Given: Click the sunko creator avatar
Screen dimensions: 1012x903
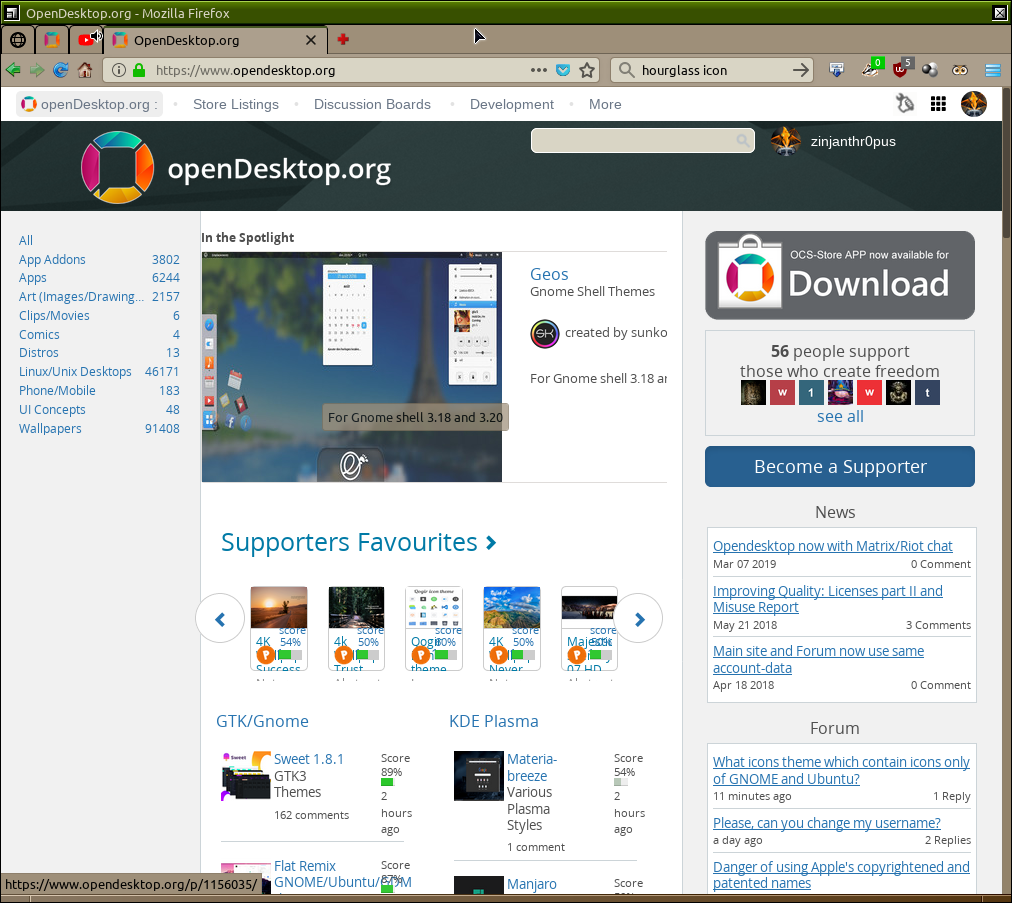Looking at the screenshot, I should pos(545,333).
